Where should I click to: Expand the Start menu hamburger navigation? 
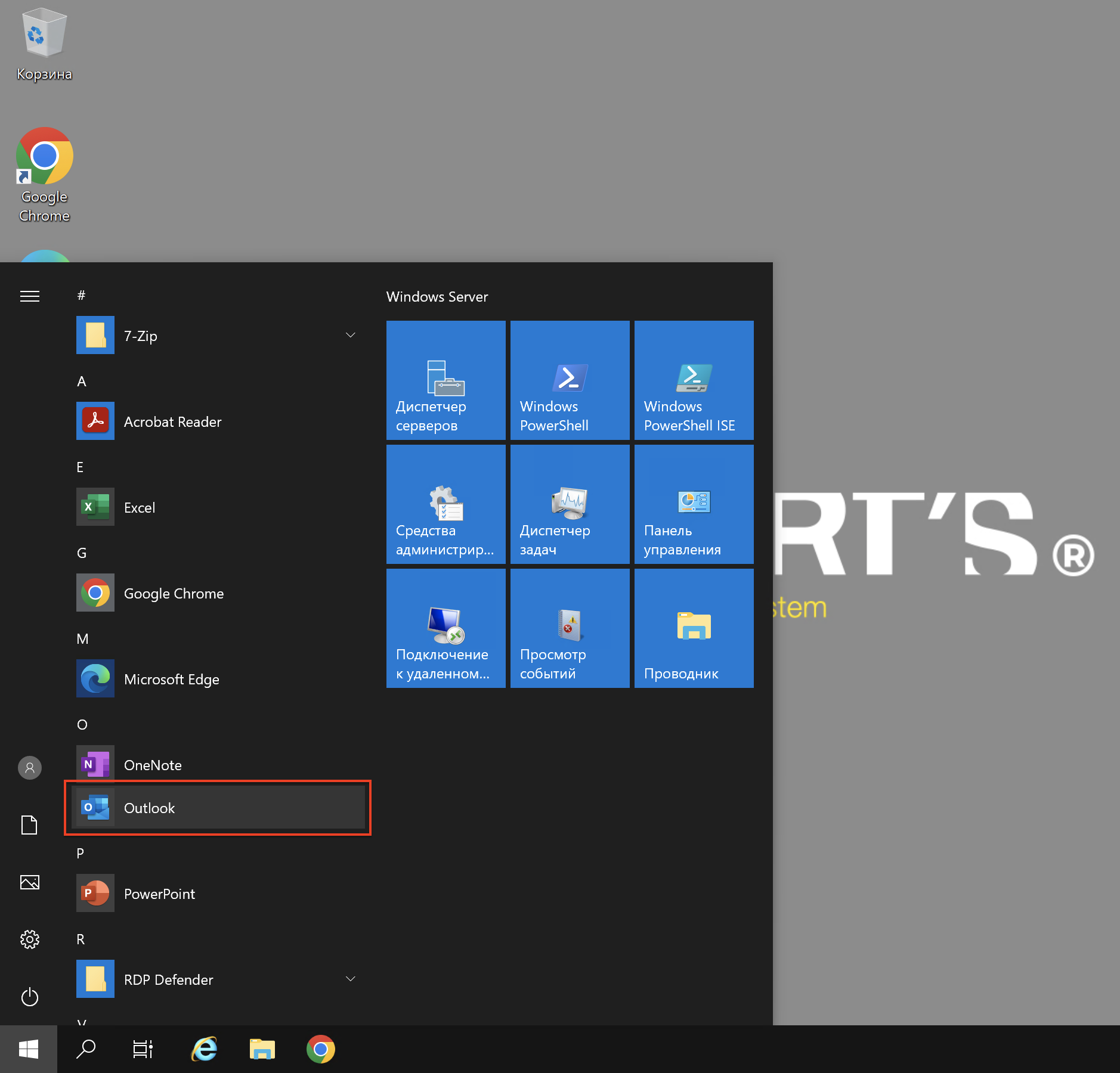pyautogui.click(x=30, y=296)
